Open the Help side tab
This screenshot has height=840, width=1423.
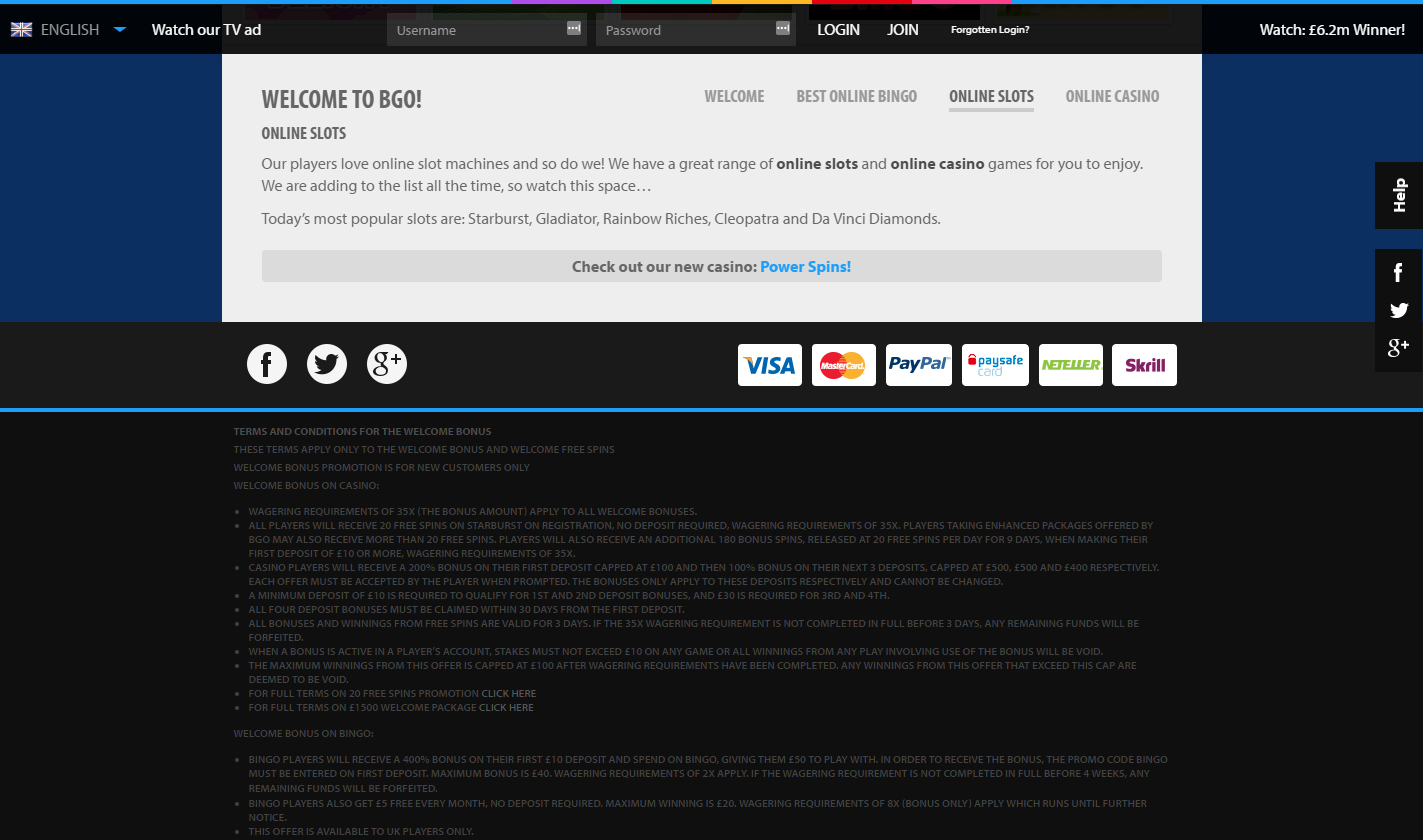[x=1399, y=195]
